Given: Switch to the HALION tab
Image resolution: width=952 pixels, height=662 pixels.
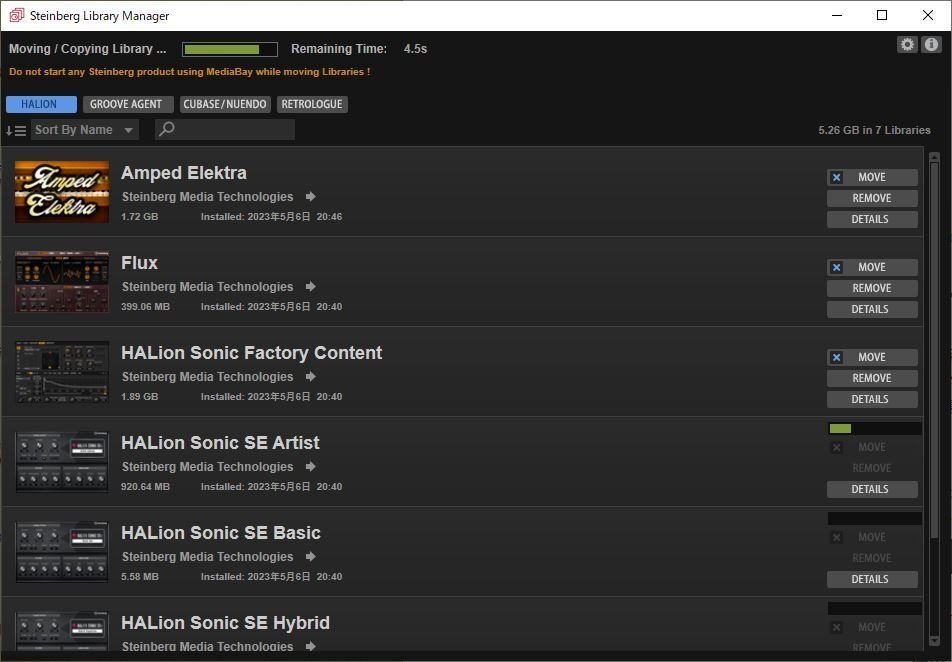Looking at the screenshot, I should click(41, 104).
